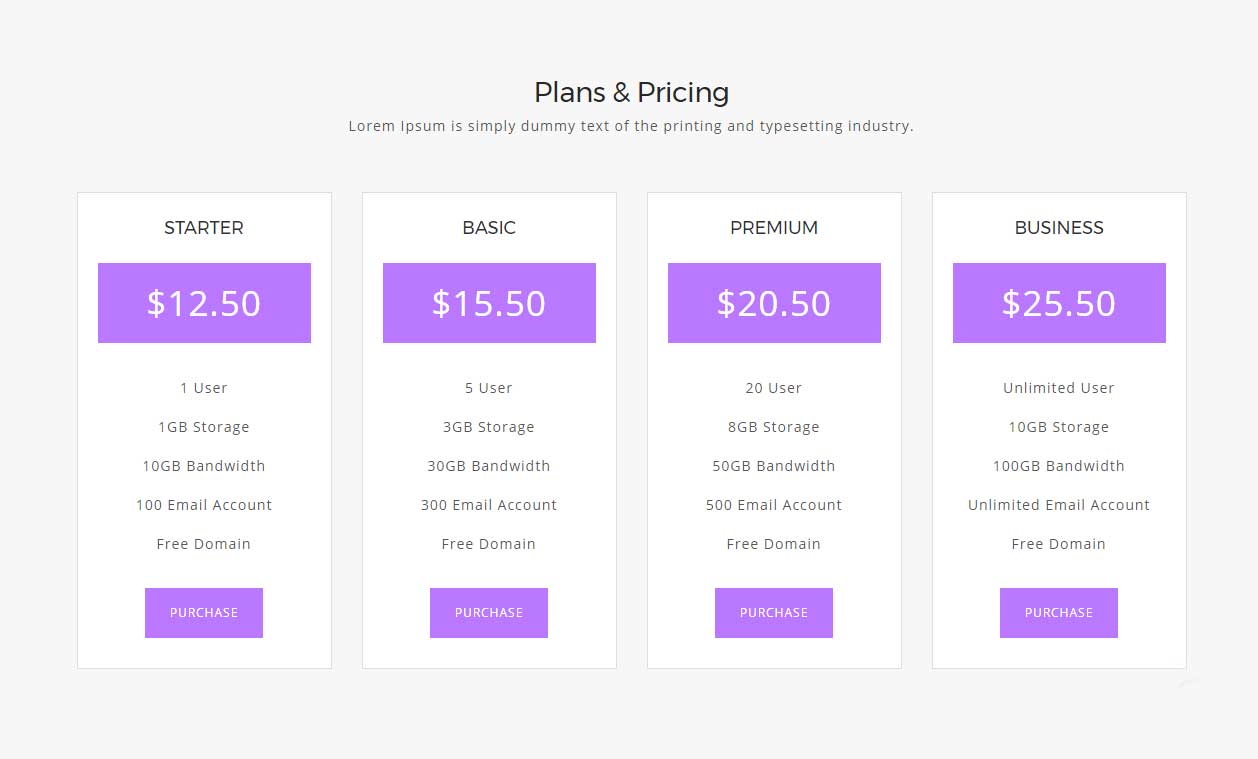This screenshot has height=759, width=1258.
Task: Select the $20.50 price box
Action: click(x=774, y=303)
